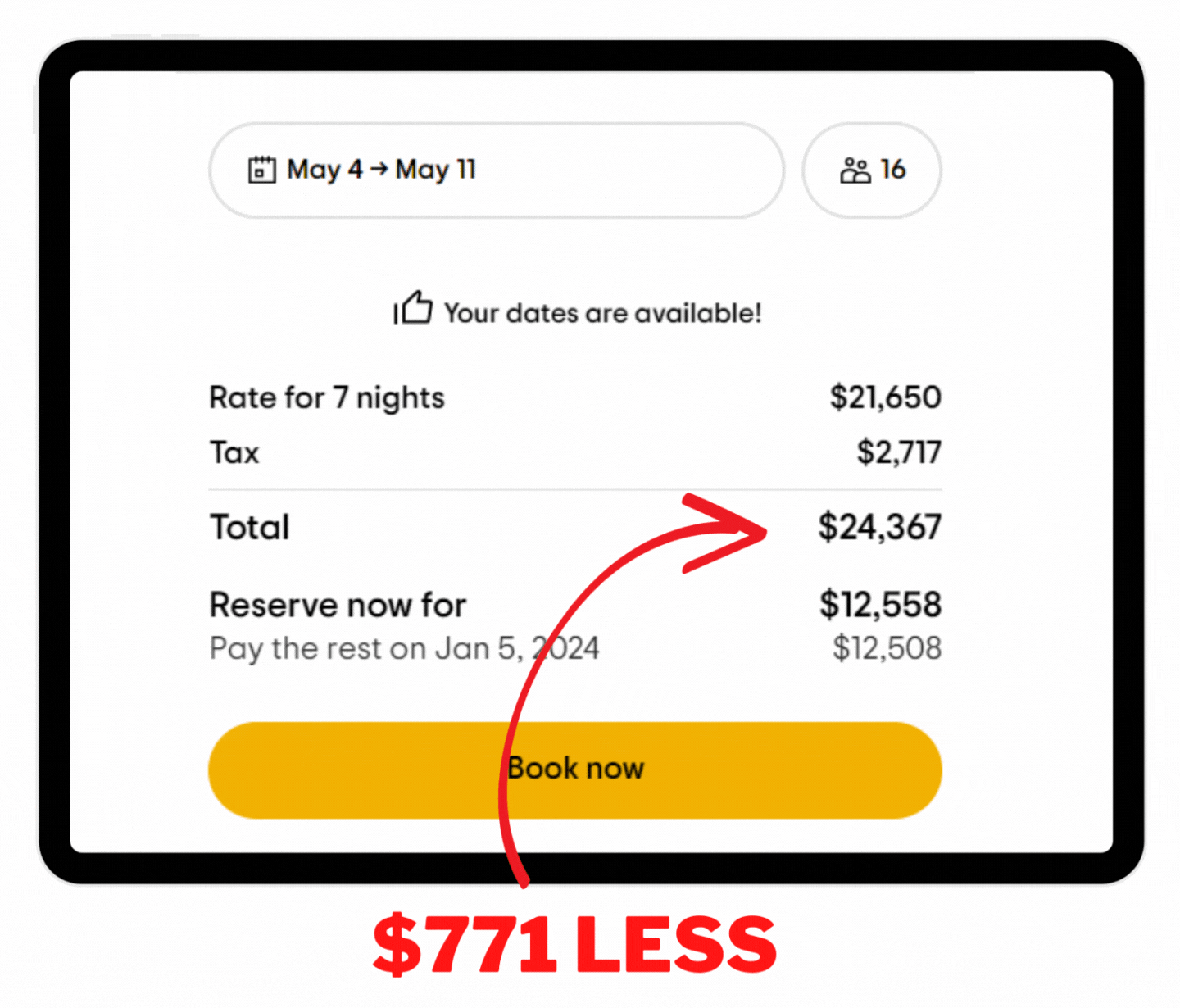This screenshot has width=1180, height=1008.
Task: Select the "Rate for 7 nights" label
Action: pyautogui.click(x=327, y=398)
